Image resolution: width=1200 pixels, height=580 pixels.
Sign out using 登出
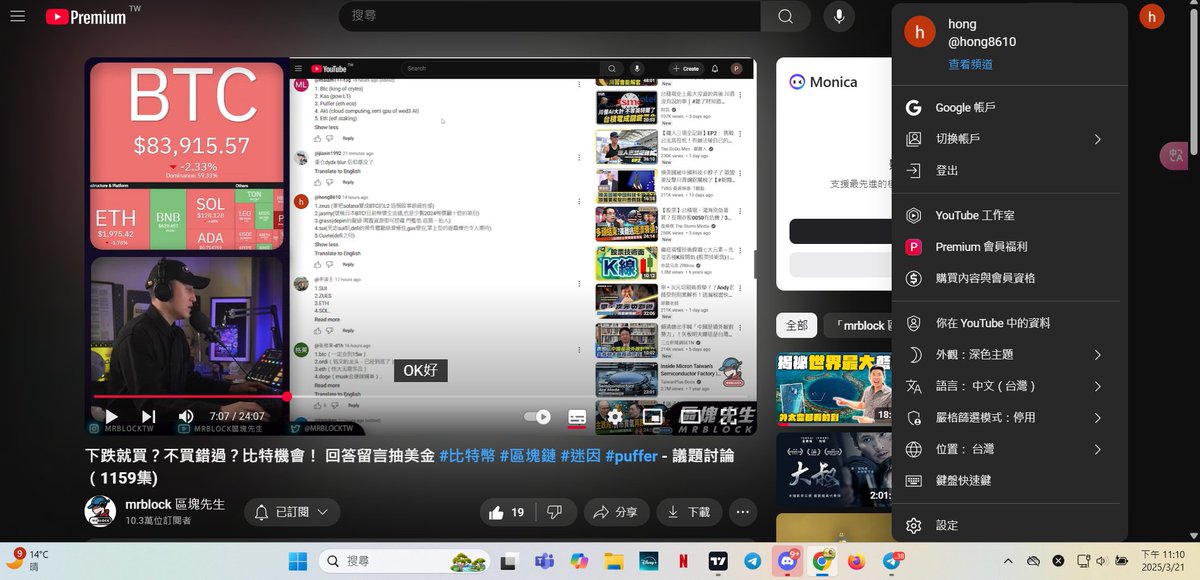click(x=1009, y=171)
